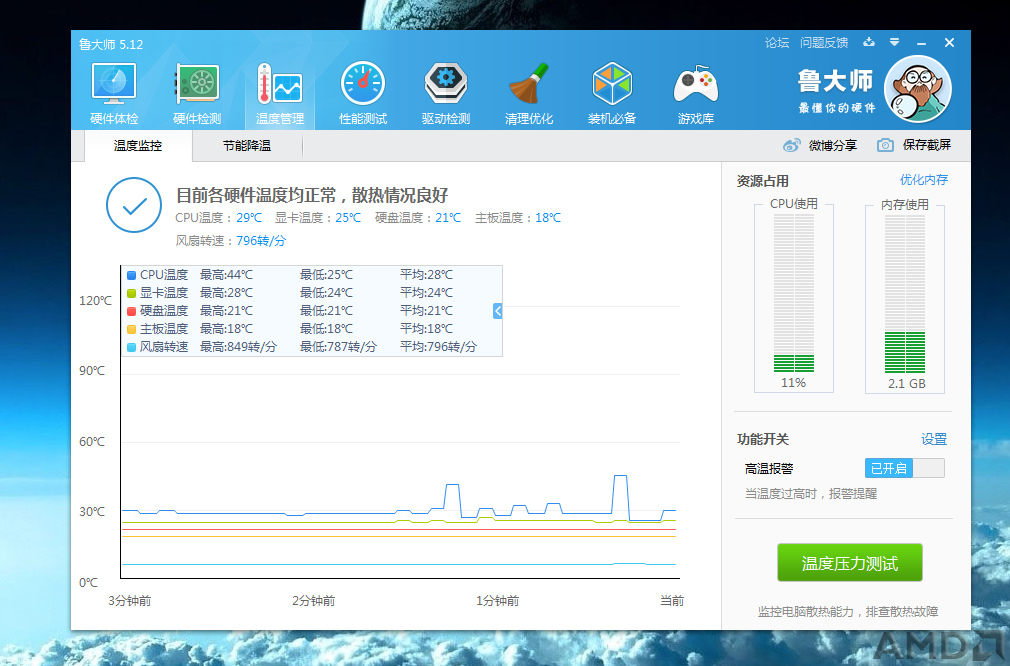Close the 鲁大师 window
Viewport: 1010px width, 666px height.
pos(949,43)
